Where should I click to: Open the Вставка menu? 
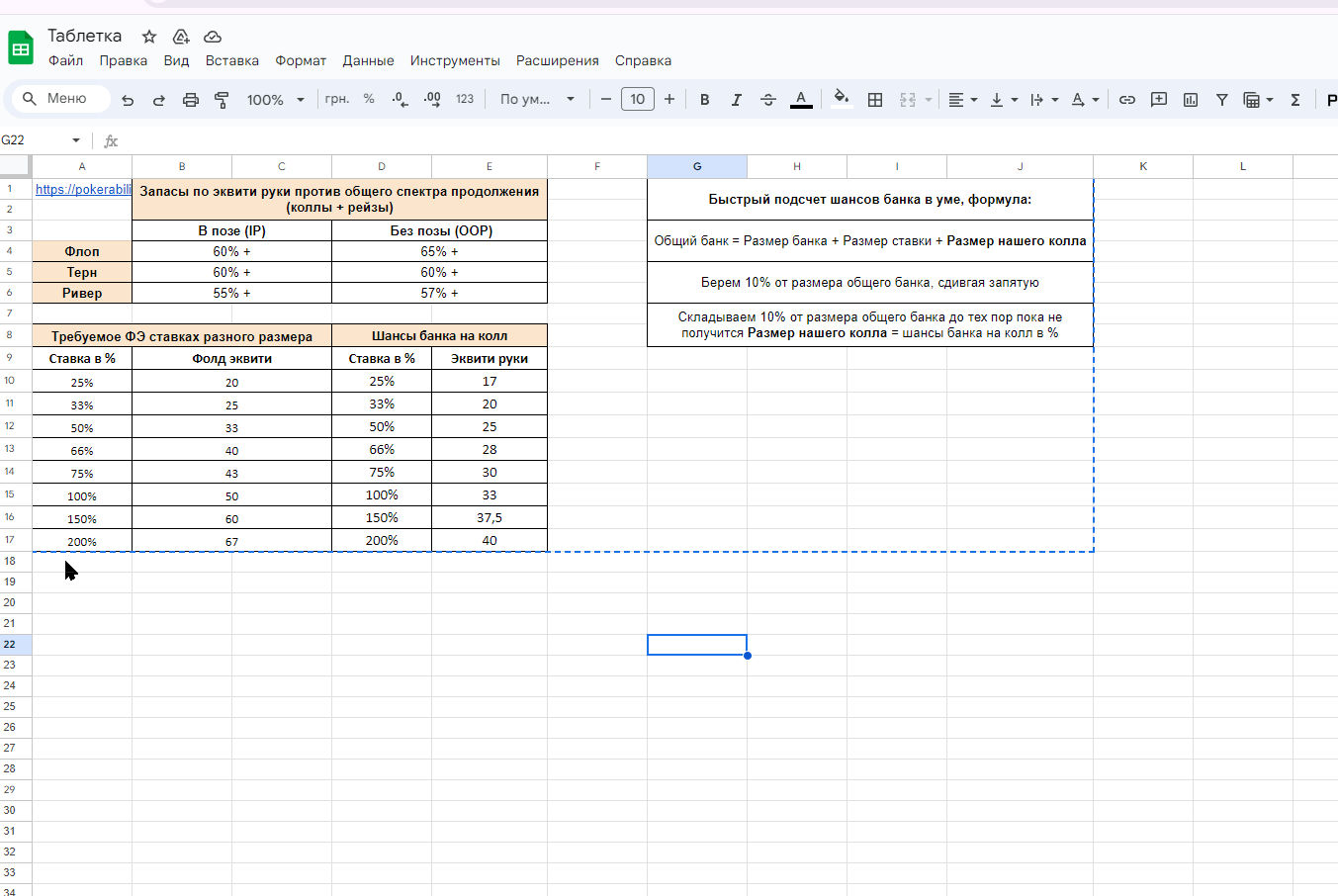[x=232, y=60]
